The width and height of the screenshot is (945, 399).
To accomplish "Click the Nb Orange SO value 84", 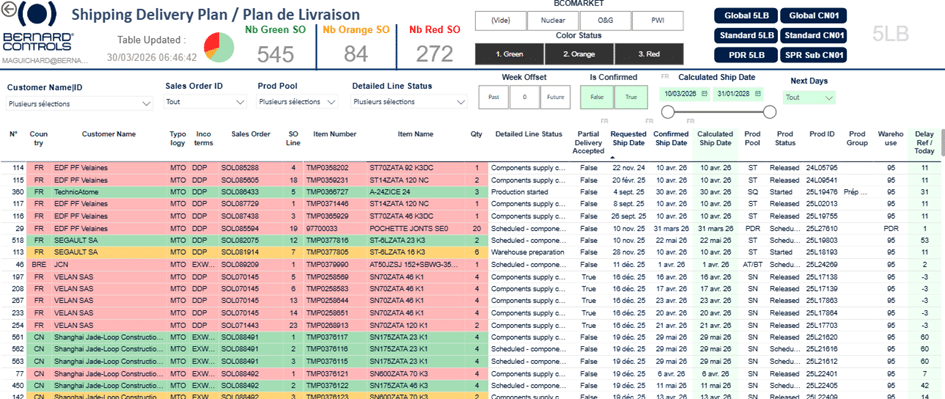I will (x=356, y=55).
